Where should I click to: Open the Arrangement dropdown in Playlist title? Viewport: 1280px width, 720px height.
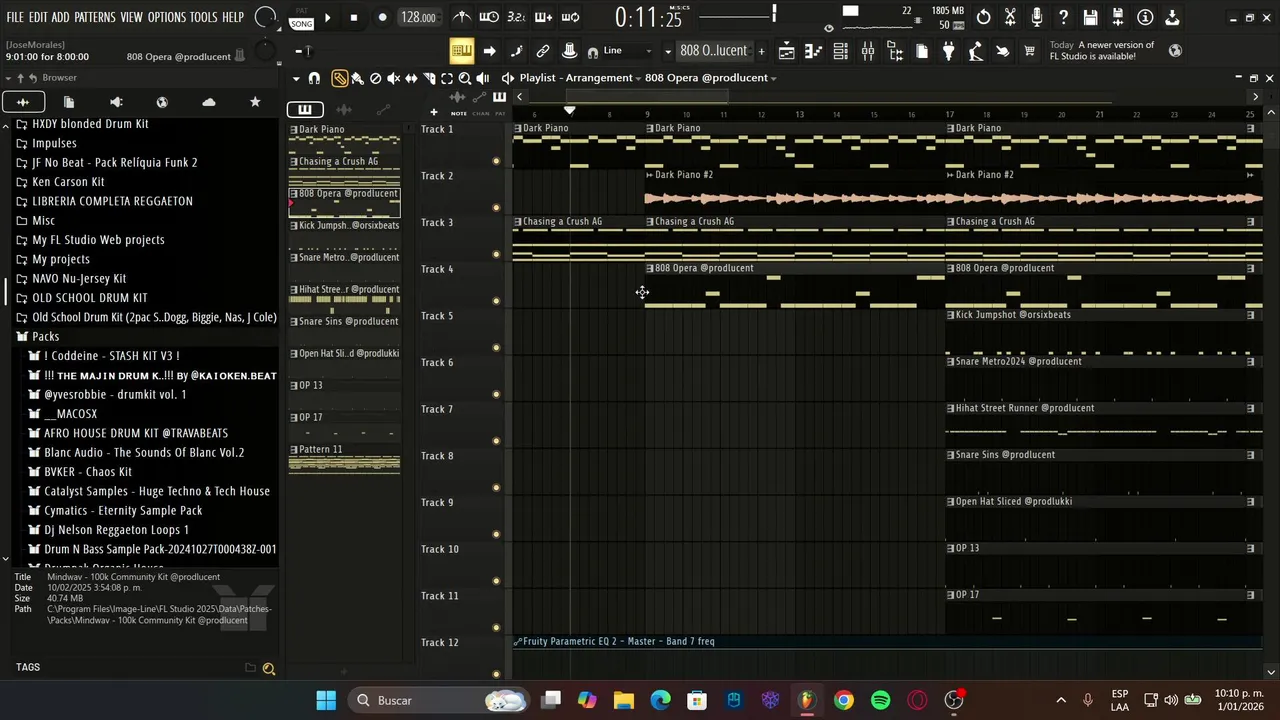coord(640,78)
